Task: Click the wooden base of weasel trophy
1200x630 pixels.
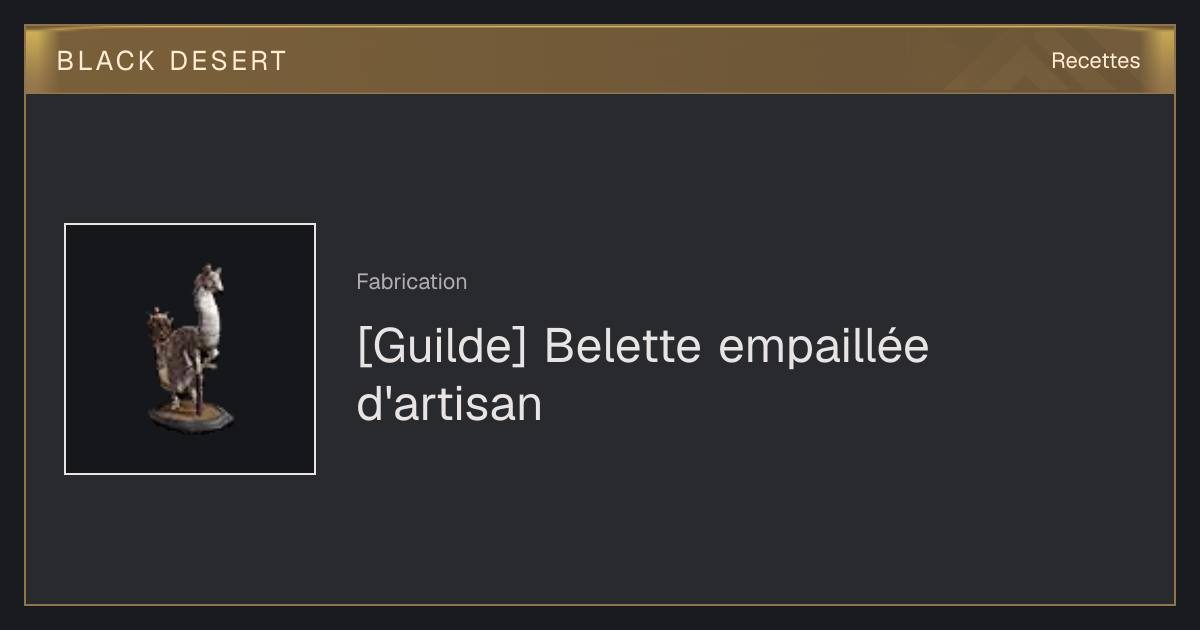Action: (191, 415)
